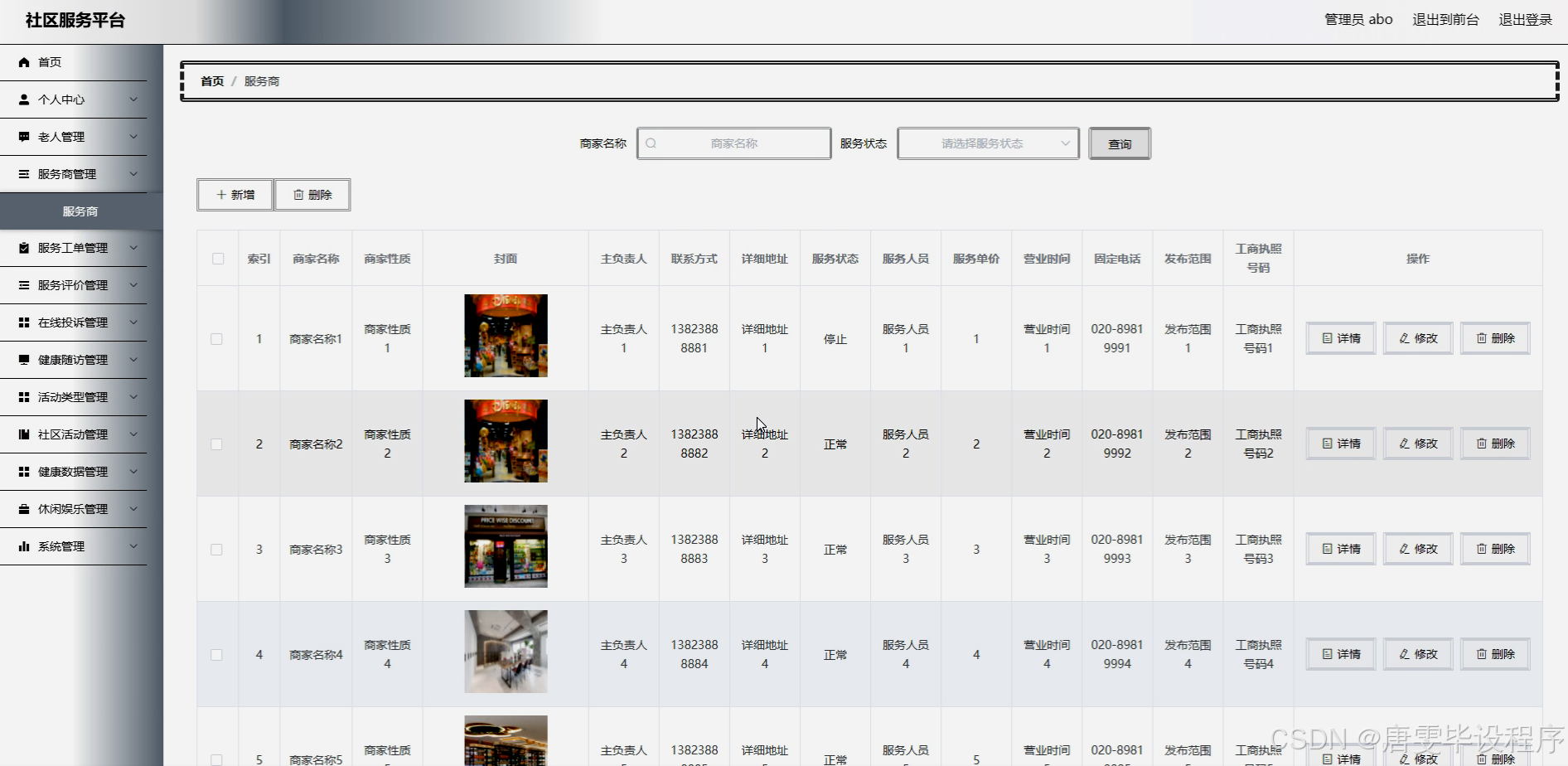Open 详情 for 商家名称1 row
This screenshot has height=766, width=1568.
1341,338
